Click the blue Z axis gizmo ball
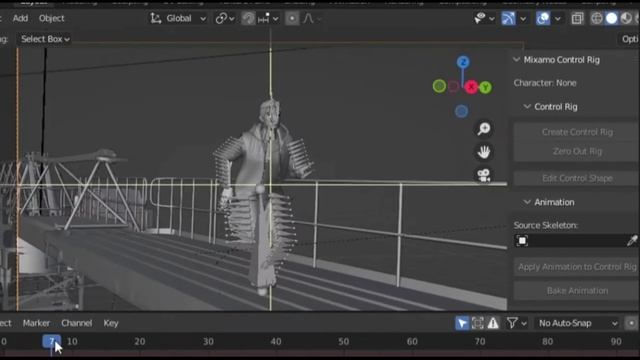This screenshot has width=640, height=360. click(x=463, y=62)
